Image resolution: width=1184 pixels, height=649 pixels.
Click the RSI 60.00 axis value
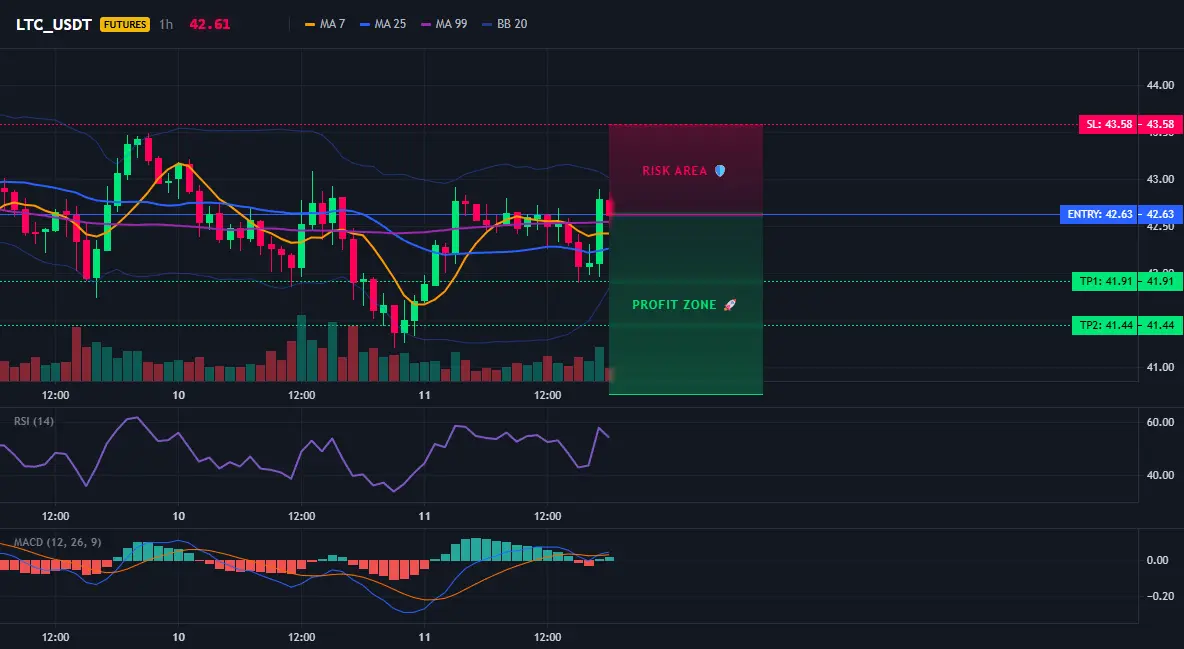(1160, 422)
